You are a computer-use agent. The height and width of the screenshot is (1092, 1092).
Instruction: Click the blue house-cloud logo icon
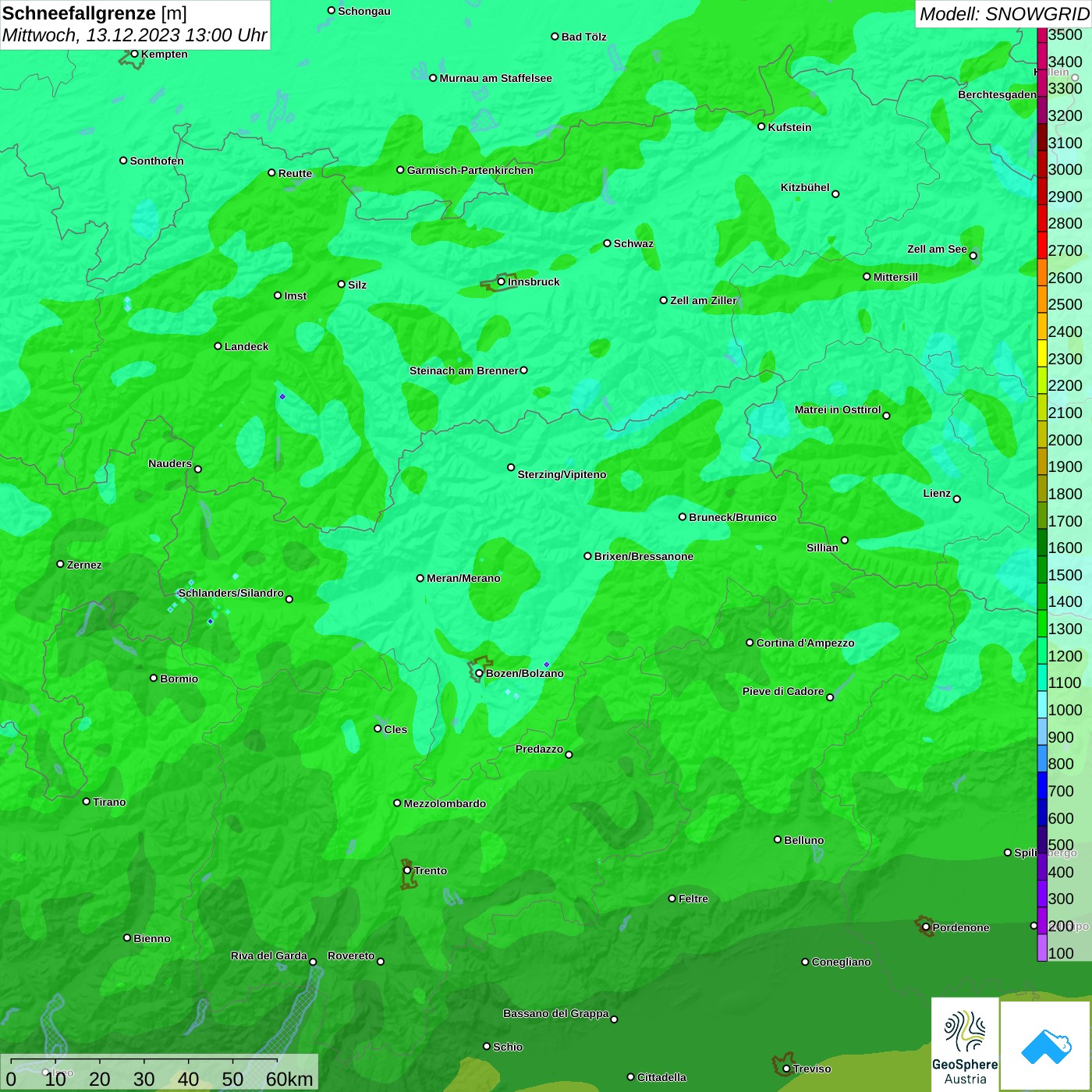coord(1045,1046)
